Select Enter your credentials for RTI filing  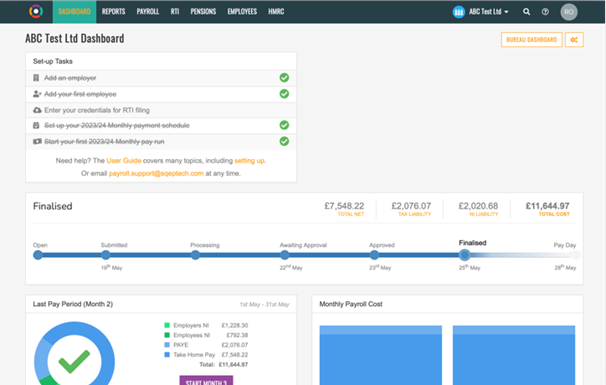[161, 110]
